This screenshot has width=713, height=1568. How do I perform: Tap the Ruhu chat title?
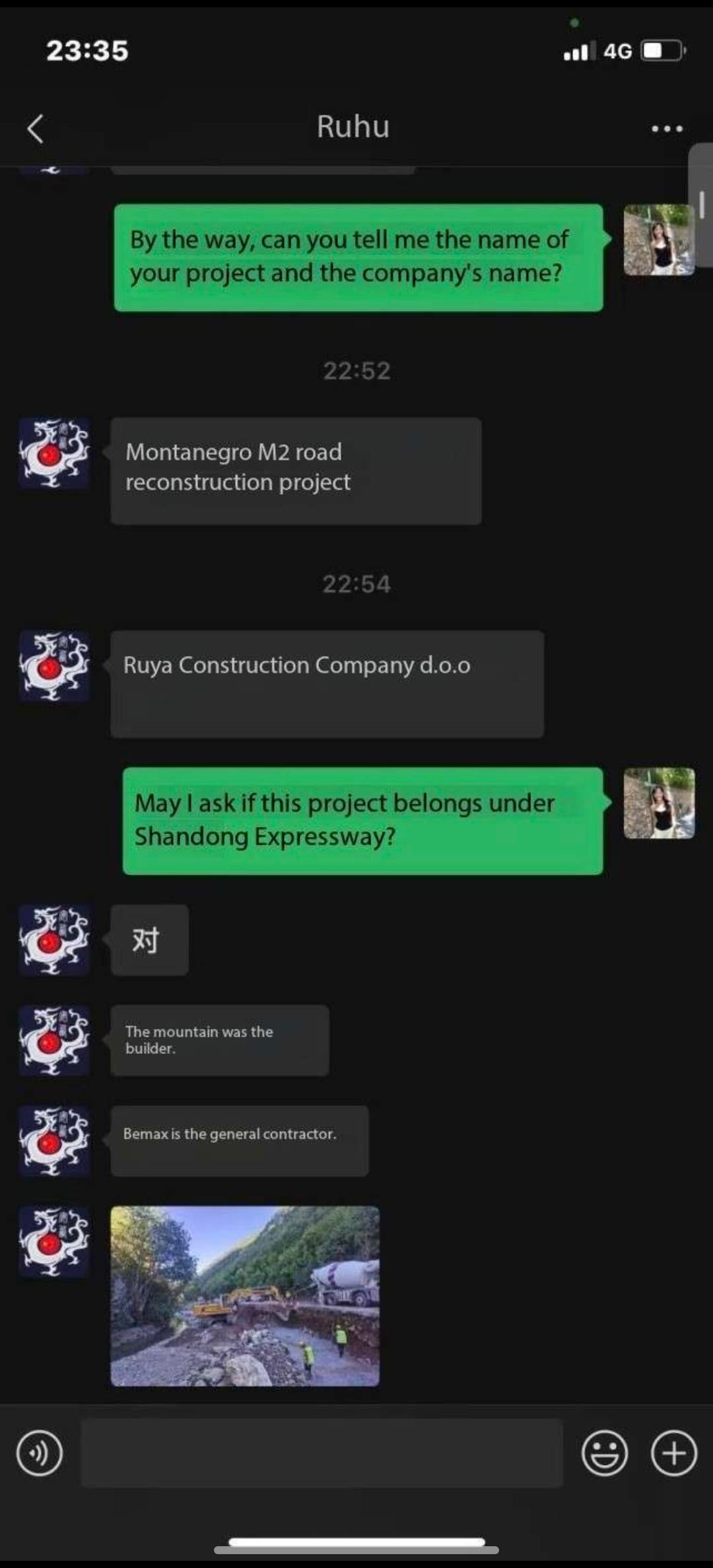pos(353,127)
